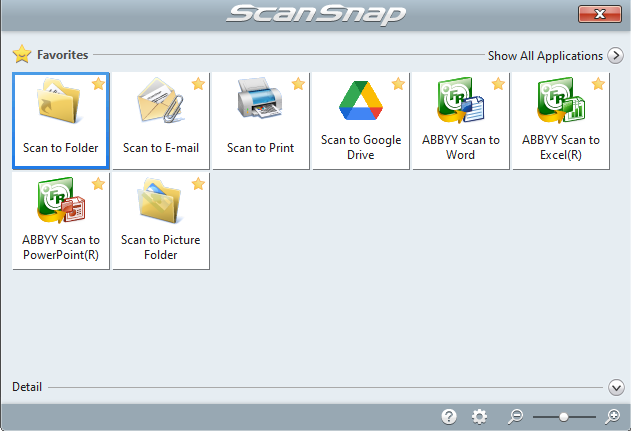Open ABBYY Scan to PowerPoint(R)

(61, 221)
